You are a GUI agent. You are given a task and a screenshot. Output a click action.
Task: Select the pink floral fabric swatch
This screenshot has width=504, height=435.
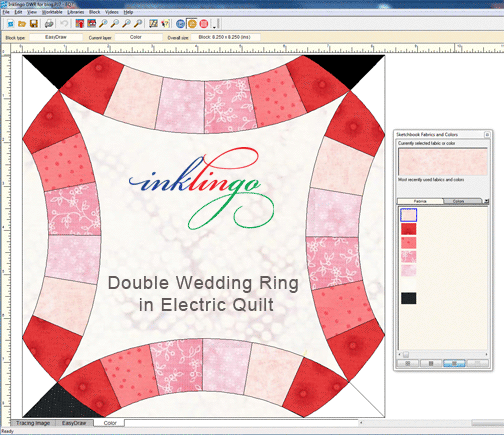pos(409,257)
